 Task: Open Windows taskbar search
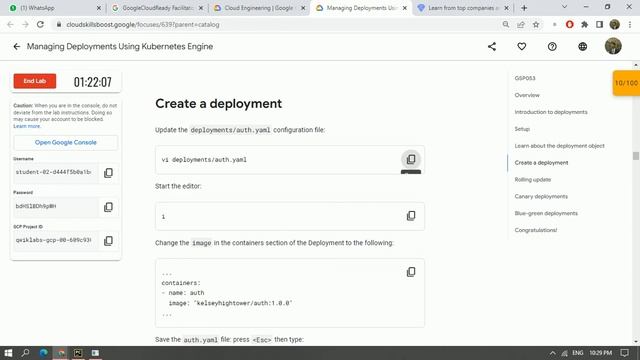(25, 353)
